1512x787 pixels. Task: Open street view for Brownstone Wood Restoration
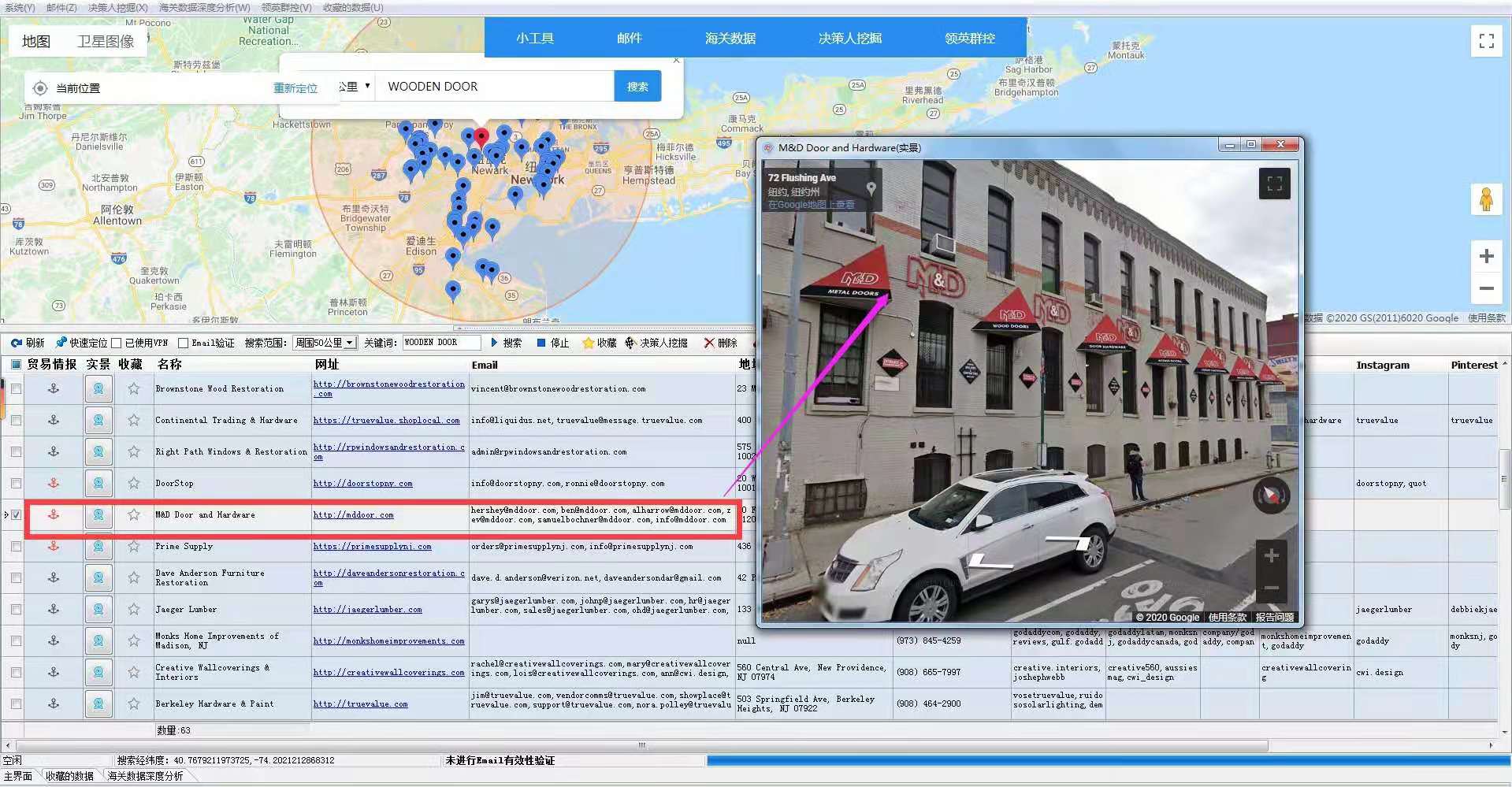[x=98, y=388]
